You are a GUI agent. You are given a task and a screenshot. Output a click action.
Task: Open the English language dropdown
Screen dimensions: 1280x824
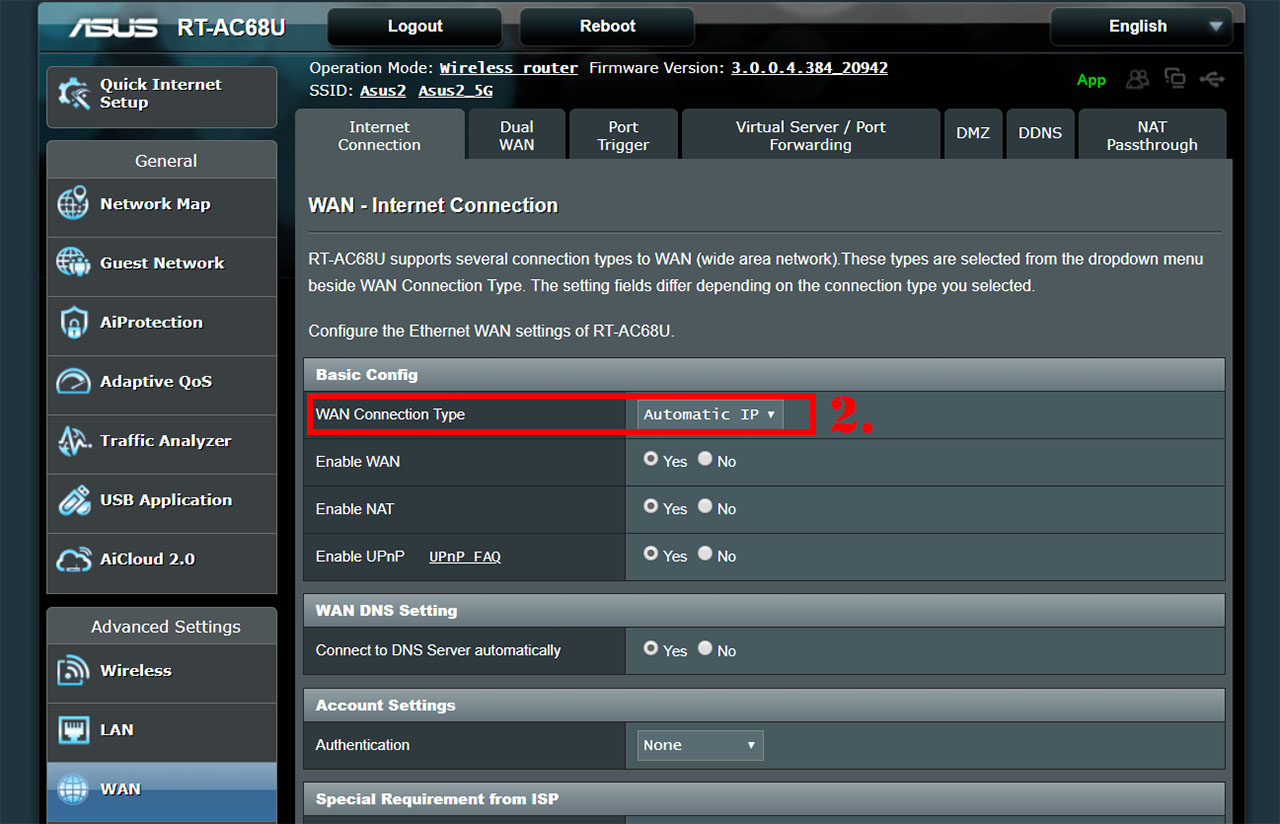tap(1140, 27)
